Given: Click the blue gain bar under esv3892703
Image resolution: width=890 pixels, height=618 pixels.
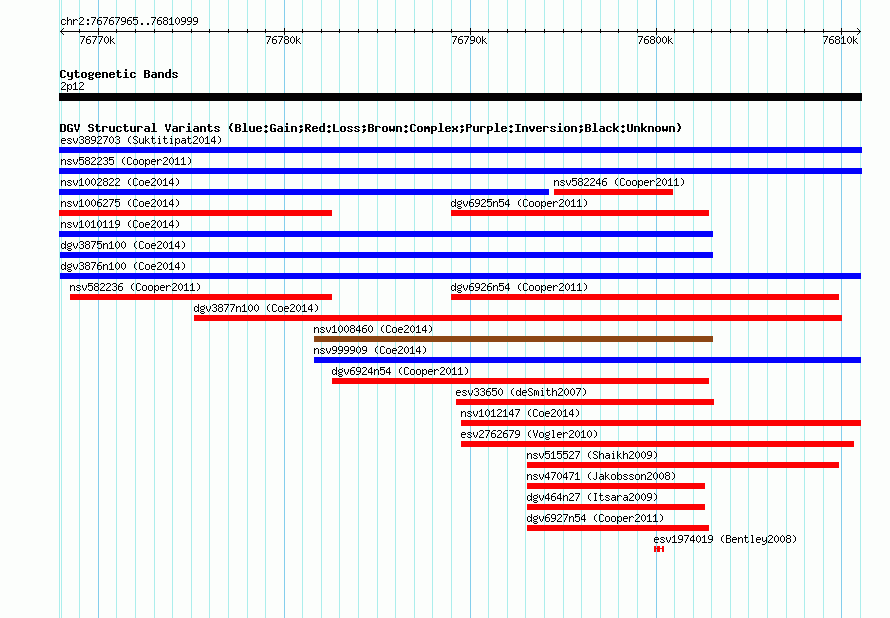Looking at the screenshot, I should (460, 150).
